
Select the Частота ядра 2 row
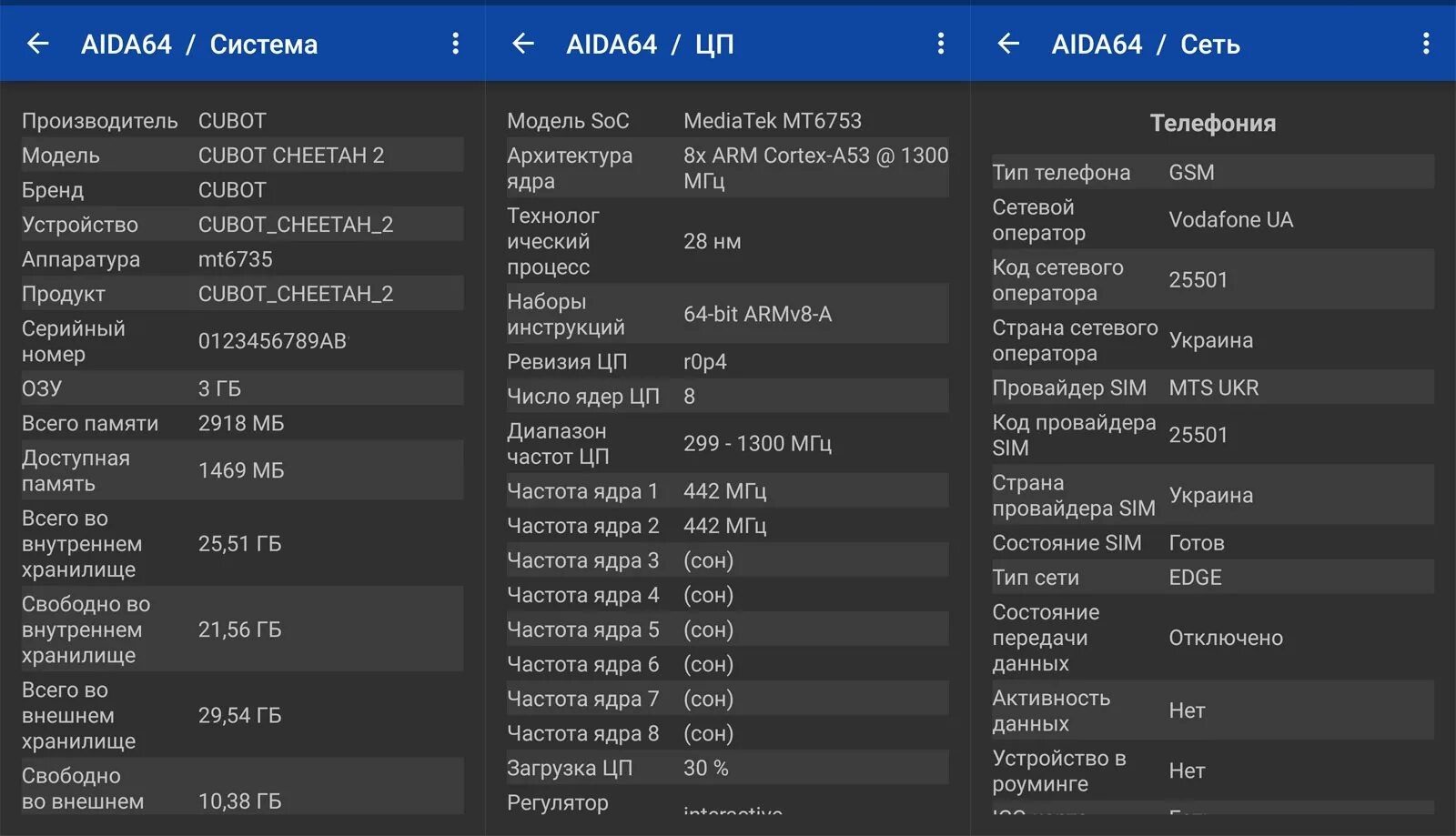[728, 525]
